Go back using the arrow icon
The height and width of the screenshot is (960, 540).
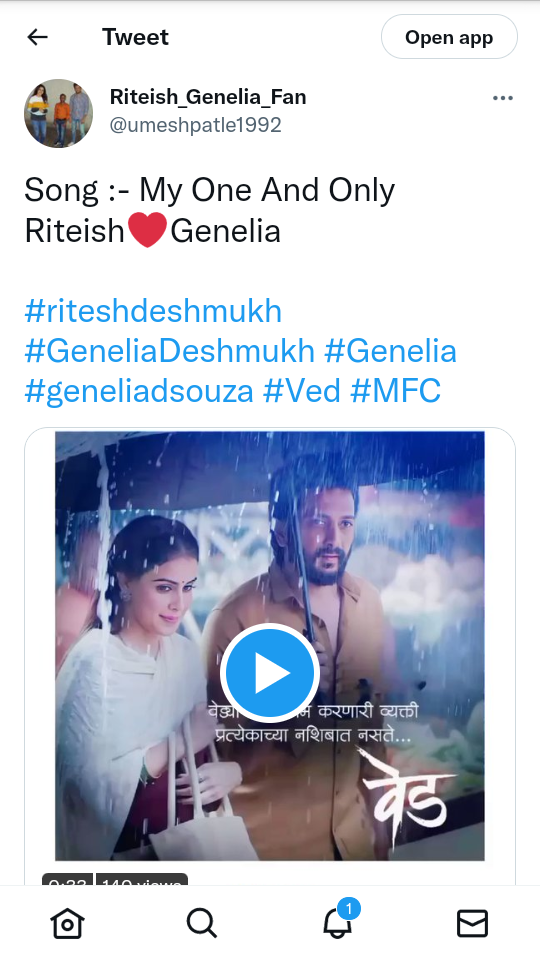tap(37, 37)
